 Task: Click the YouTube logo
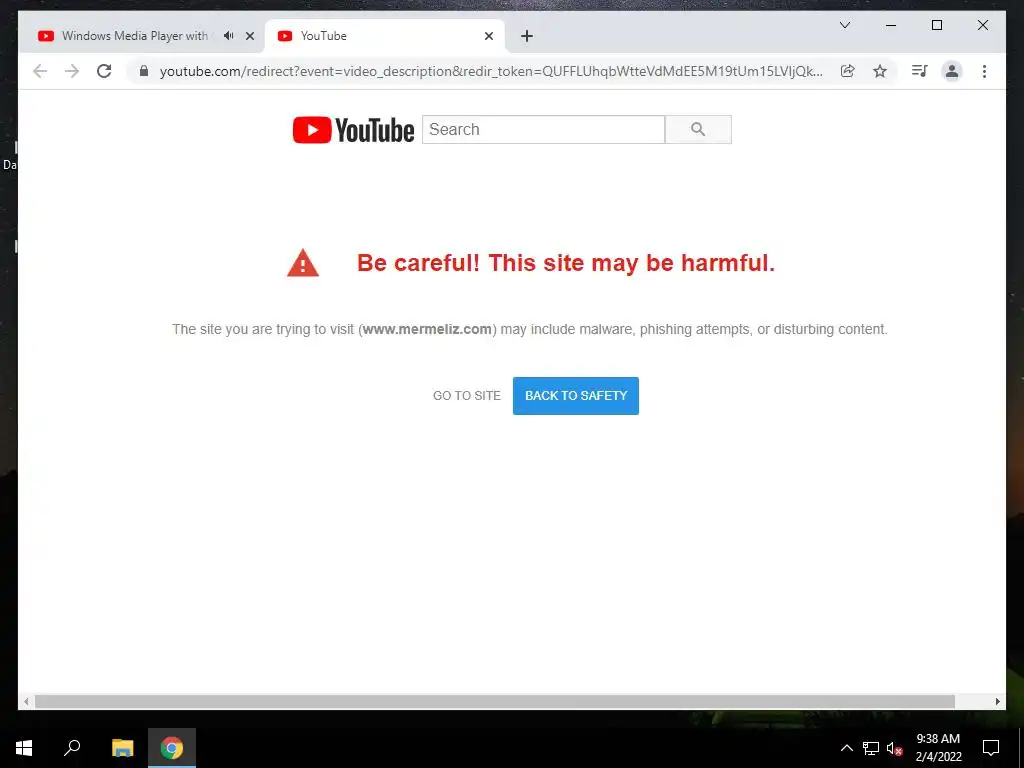(353, 130)
